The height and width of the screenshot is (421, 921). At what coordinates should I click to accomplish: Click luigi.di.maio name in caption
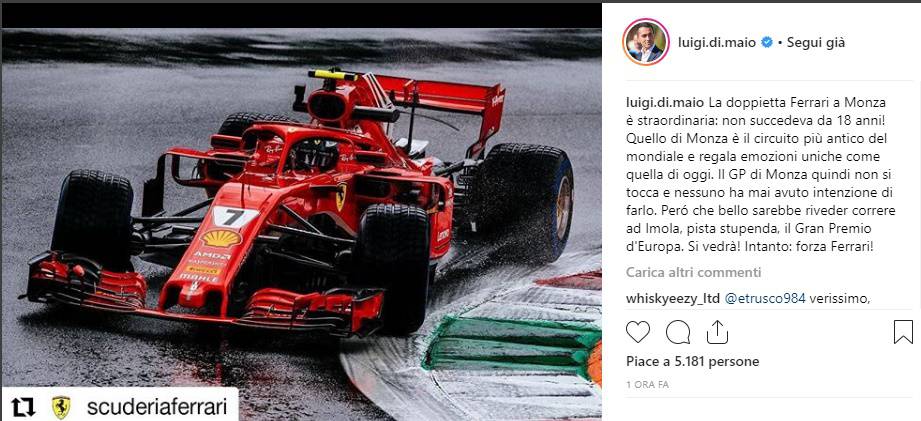pos(664,102)
